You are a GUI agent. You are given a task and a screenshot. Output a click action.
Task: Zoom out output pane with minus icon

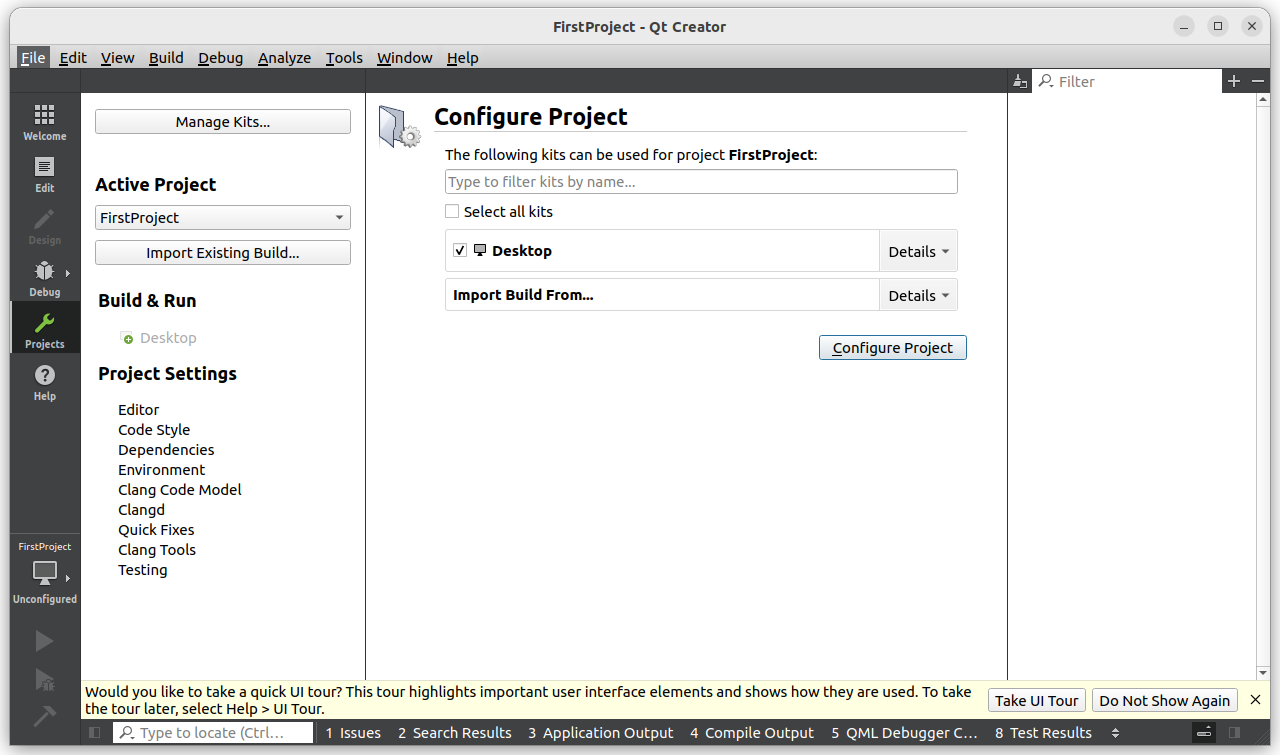coord(1258,81)
